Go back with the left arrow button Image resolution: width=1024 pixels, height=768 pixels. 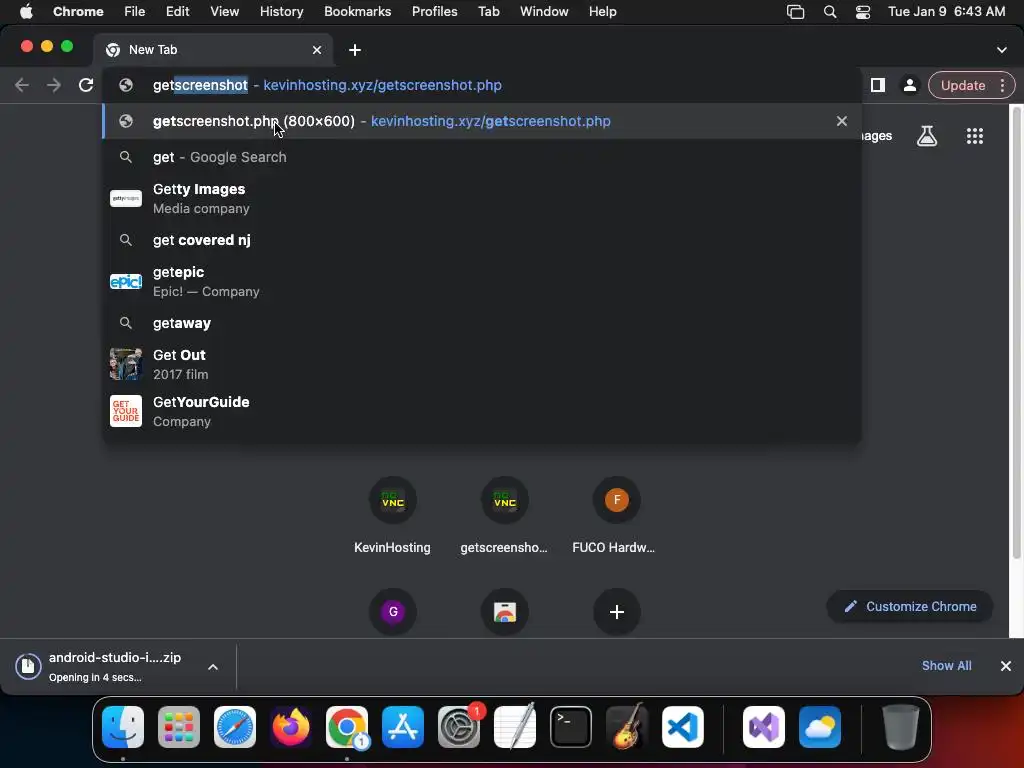22,85
